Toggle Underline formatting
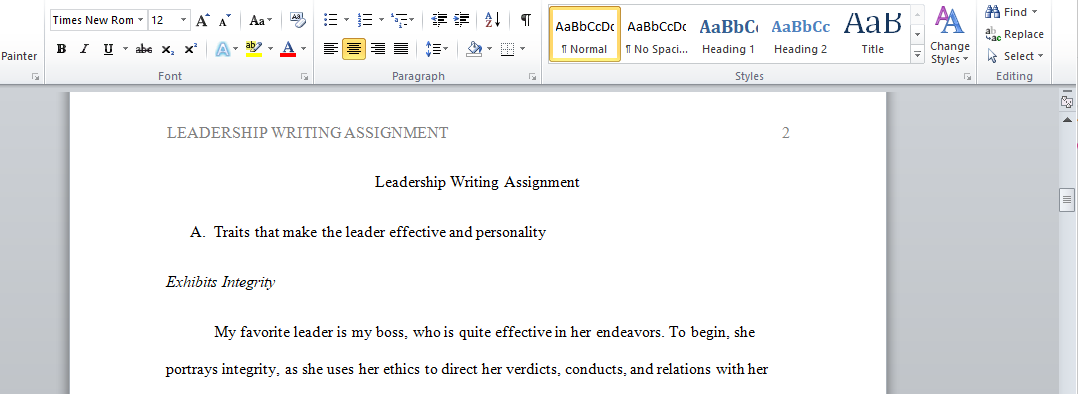 [108, 49]
